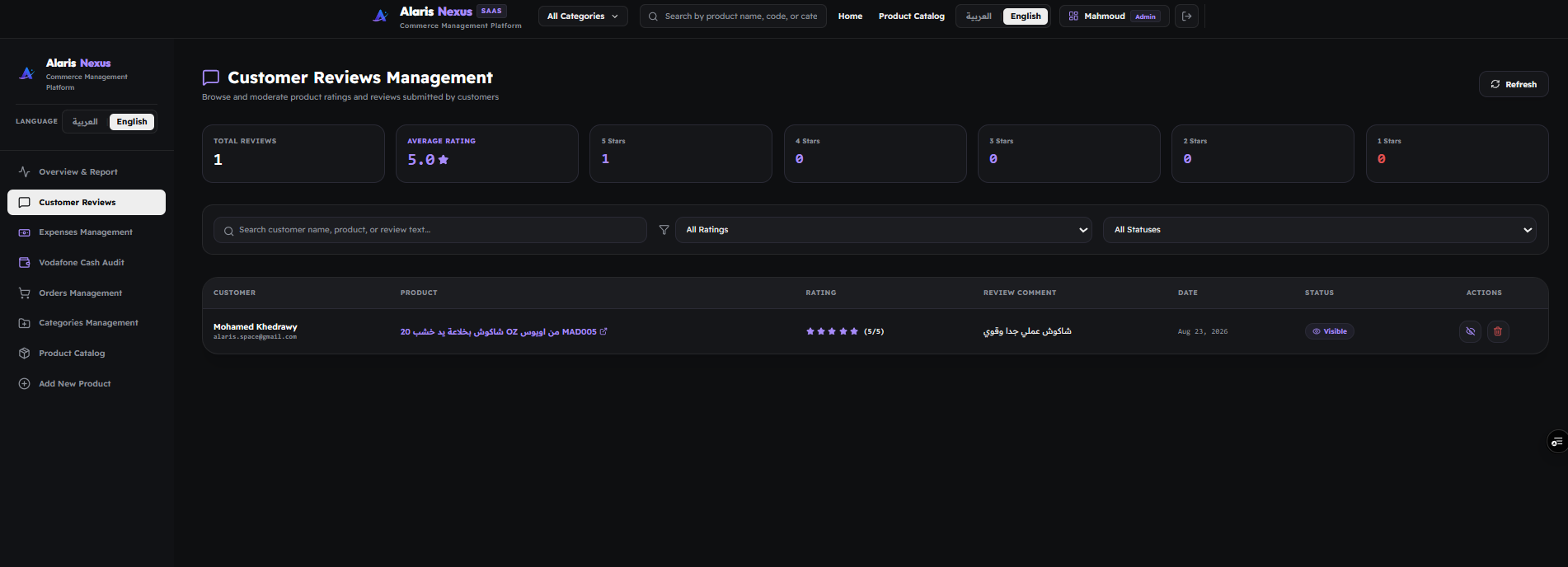Click the Alaris Nexus sidebar logo
The image size is (1568, 567).
pyautogui.click(x=26, y=73)
